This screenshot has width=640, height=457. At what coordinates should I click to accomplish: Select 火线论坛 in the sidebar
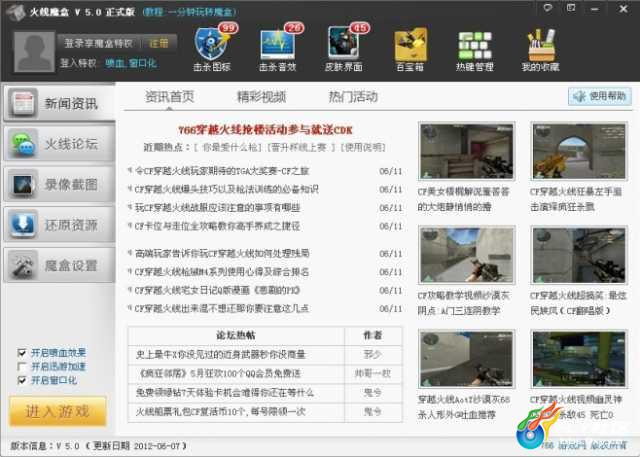click(60, 144)
